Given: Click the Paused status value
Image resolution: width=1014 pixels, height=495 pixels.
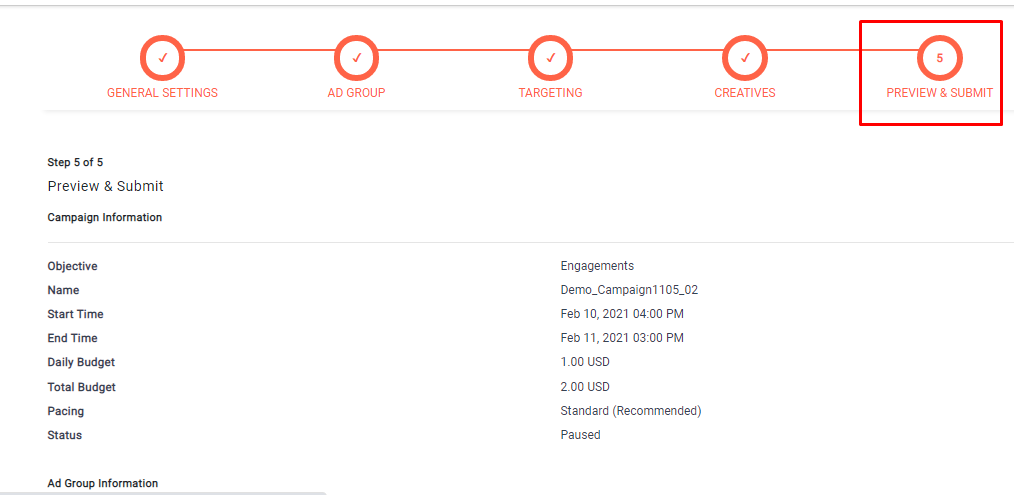Looking at the screenshot, I should [x=580, y=435].
